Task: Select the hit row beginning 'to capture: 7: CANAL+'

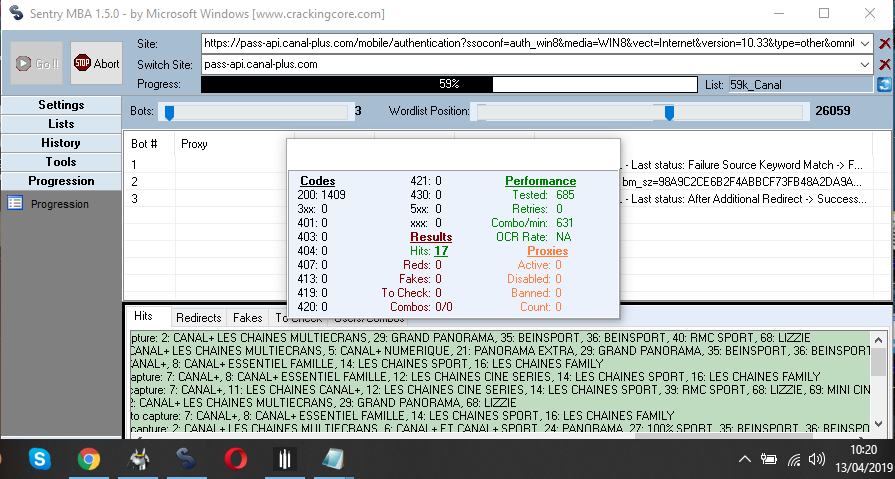Action: click(500, 416)
